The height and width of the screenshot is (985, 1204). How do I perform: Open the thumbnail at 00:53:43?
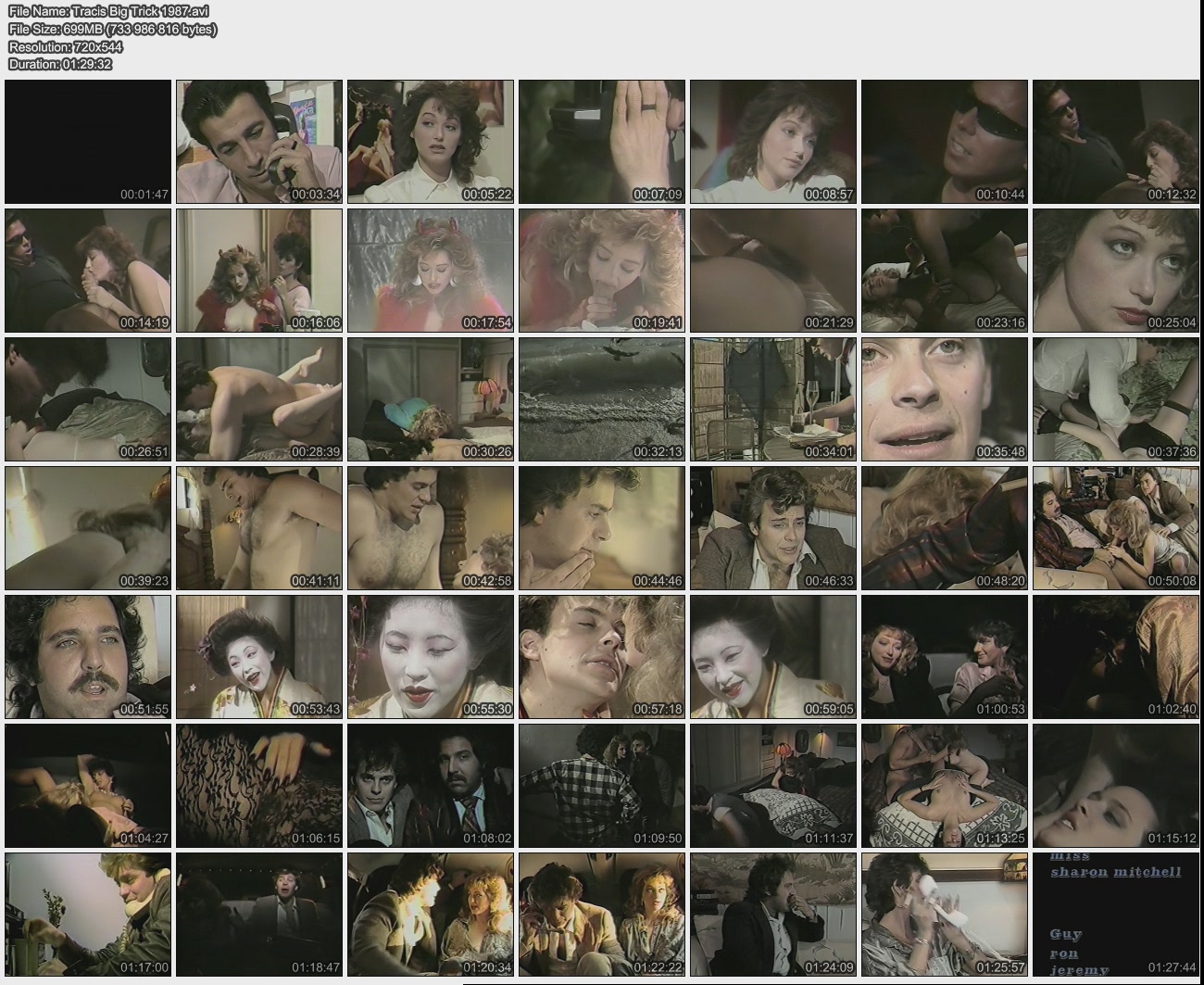click(x=259, y=656)
